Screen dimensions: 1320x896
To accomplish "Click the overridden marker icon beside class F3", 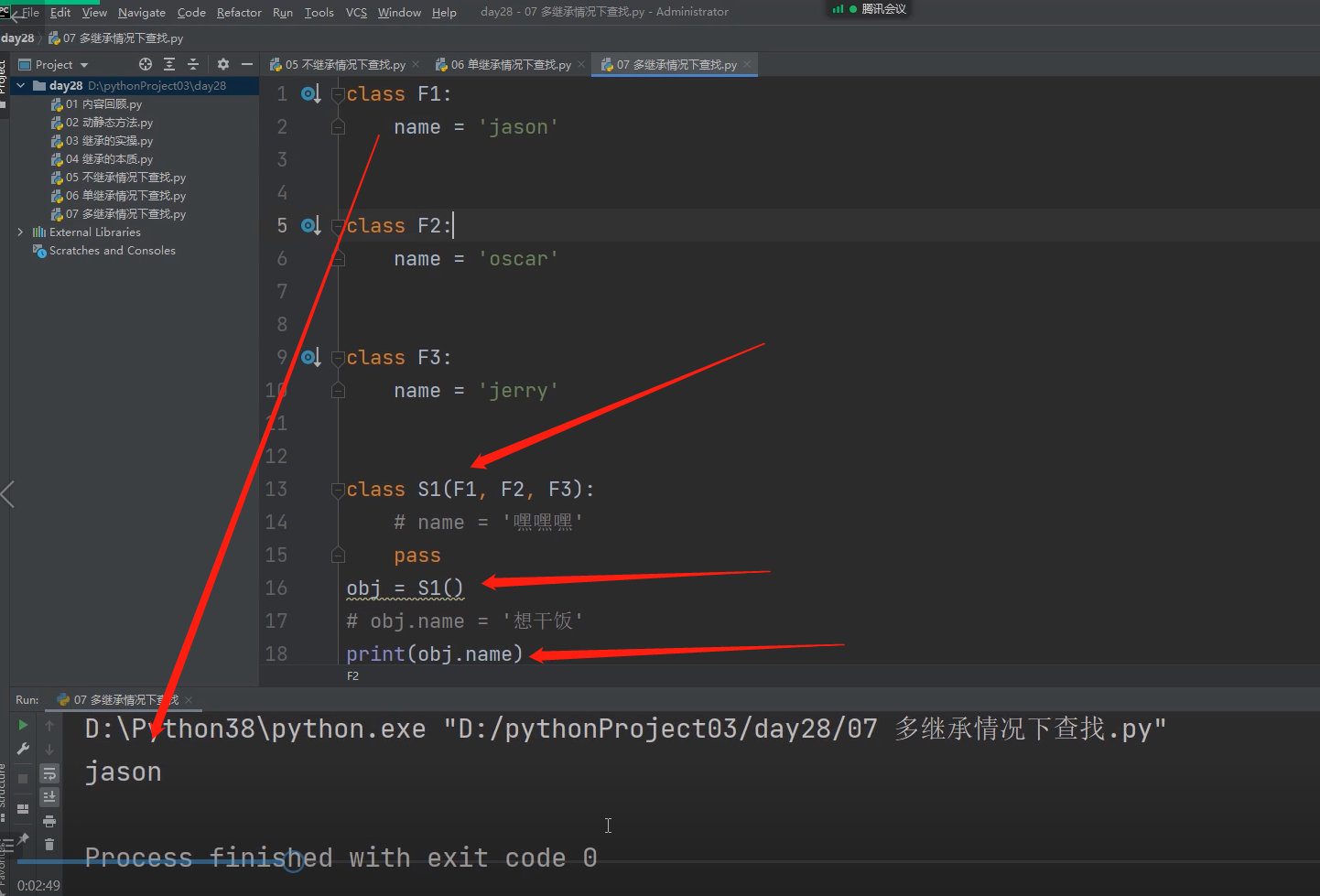I will pos(311,357).
